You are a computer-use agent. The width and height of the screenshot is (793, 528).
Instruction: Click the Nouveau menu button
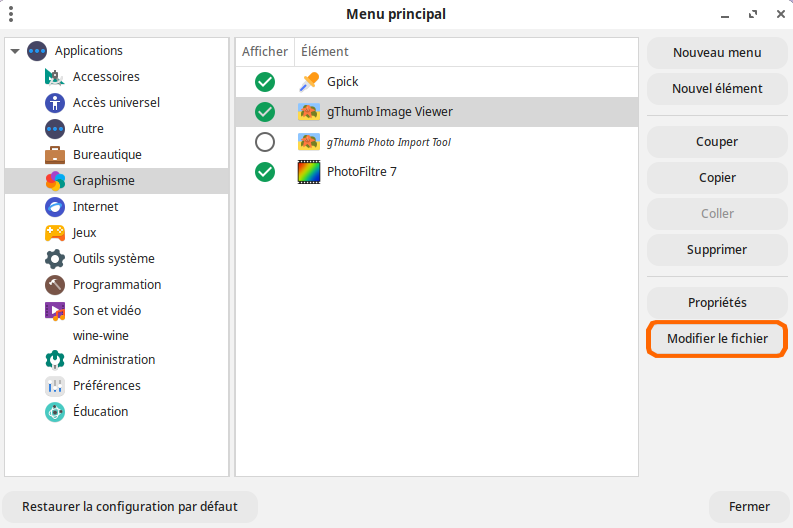coord(717,53)
